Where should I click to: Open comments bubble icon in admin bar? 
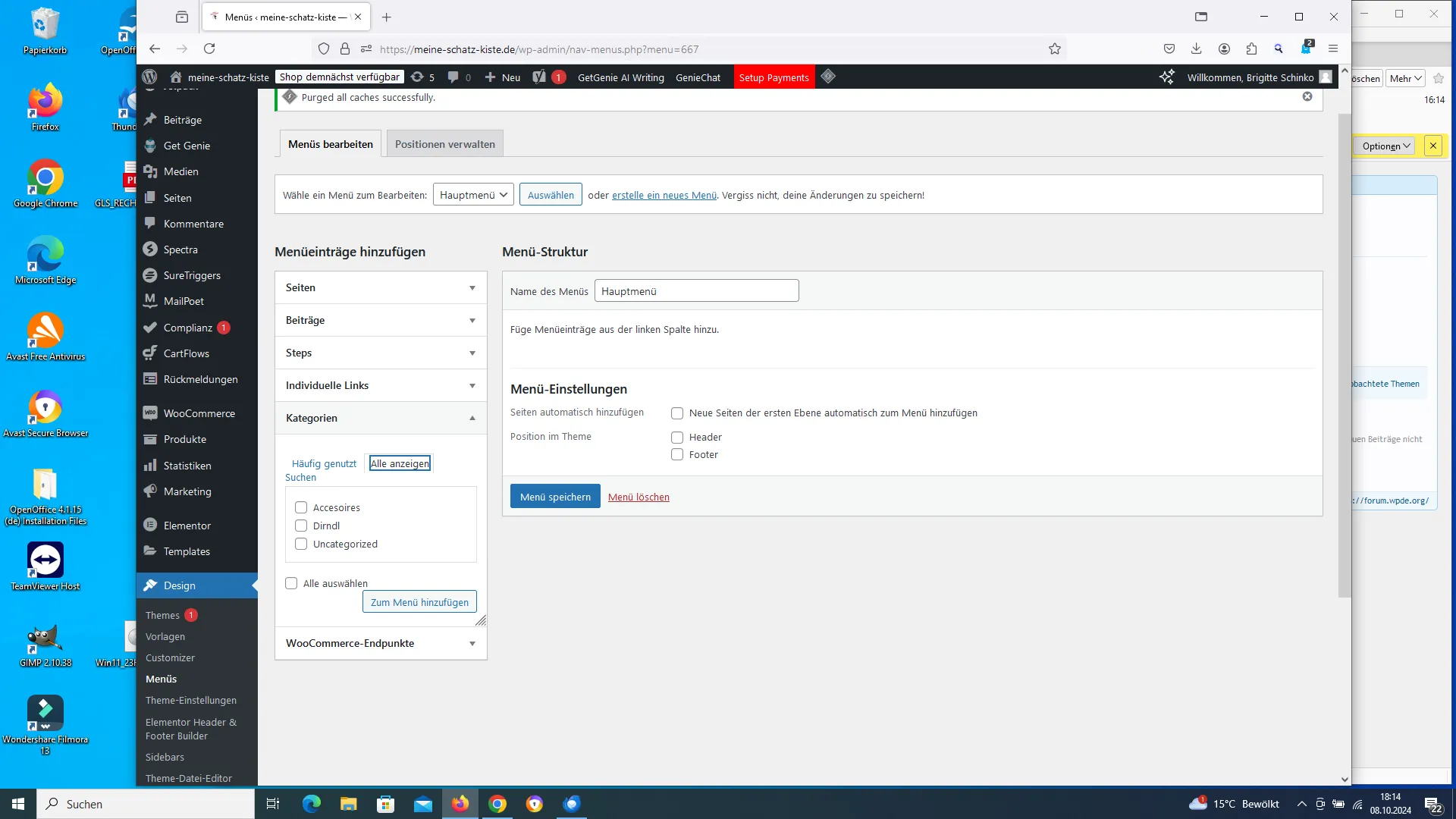tap(459, 77)
